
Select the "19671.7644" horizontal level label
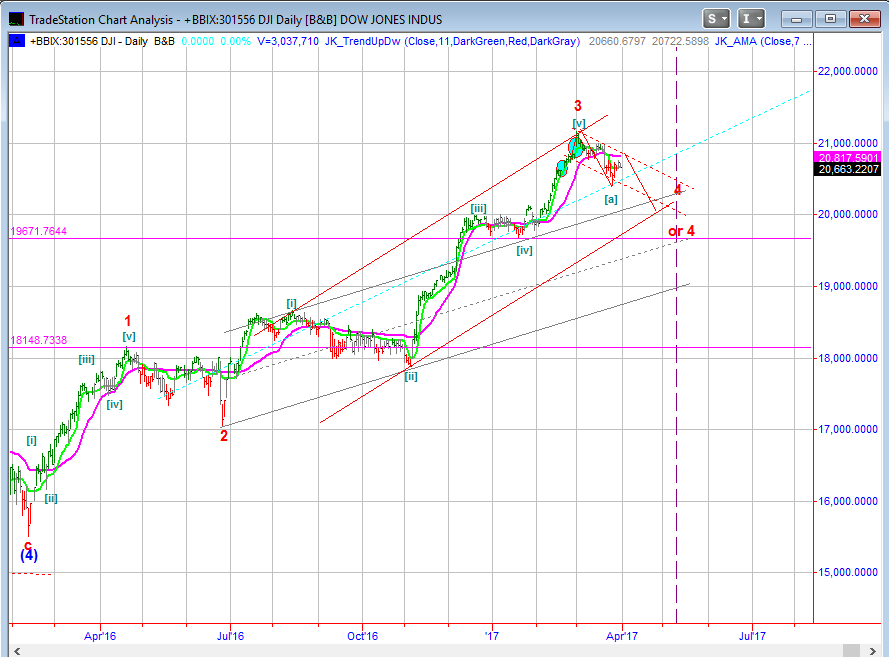point(39,231)
